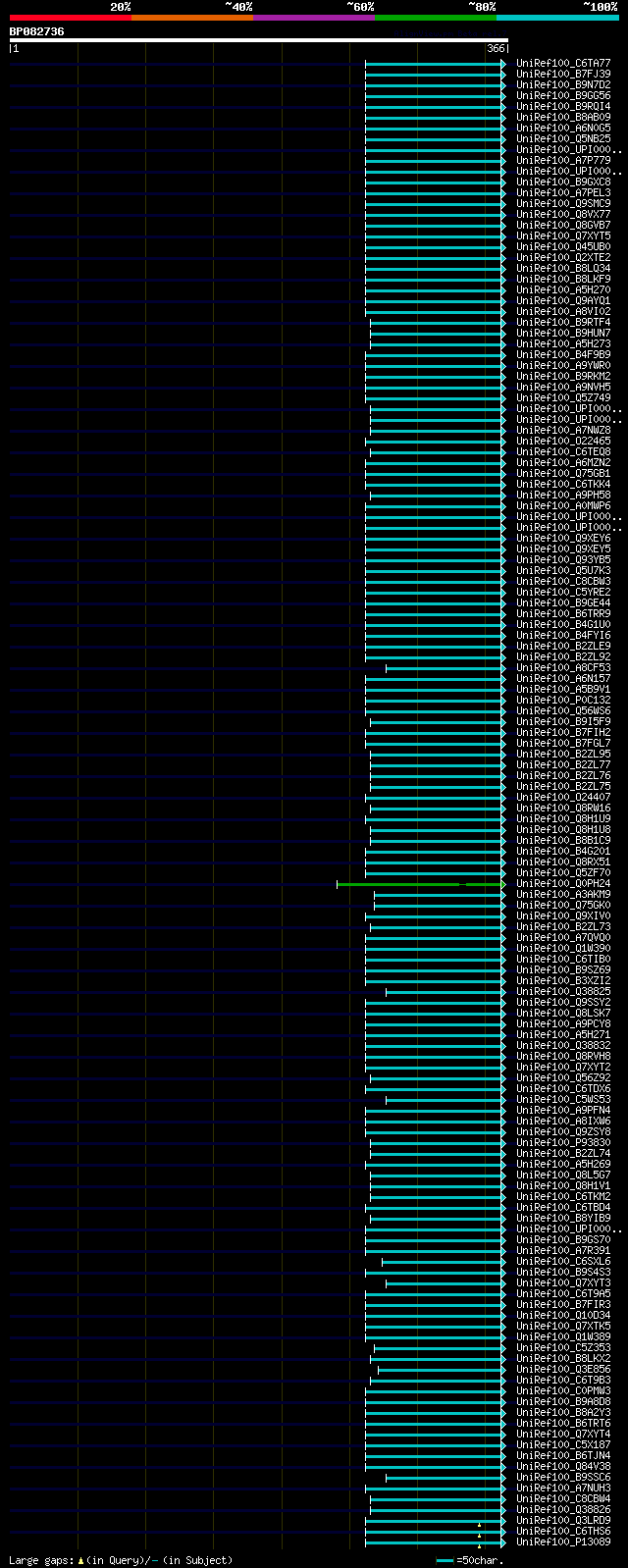Select hit UniRef100_A7QVQ0
Screen dimensions: 628x1568
tap(563, 938)
